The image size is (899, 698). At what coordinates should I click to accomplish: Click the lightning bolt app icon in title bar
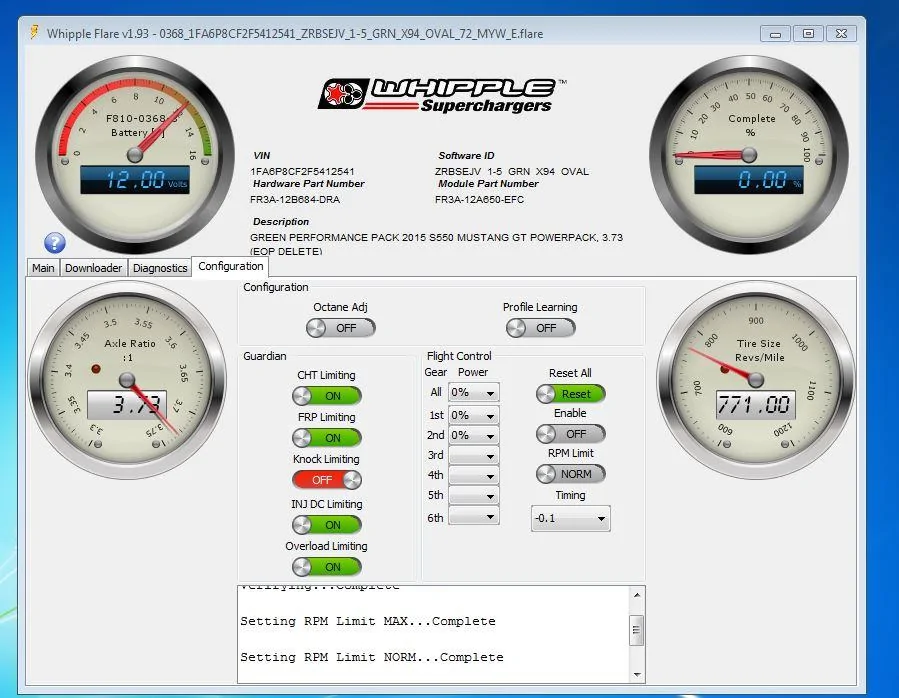pos(34,32)
